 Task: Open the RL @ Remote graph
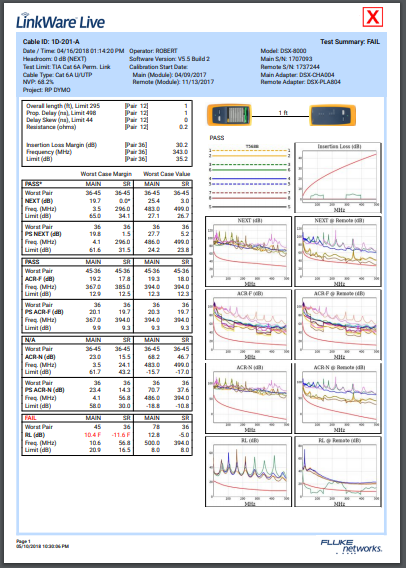coord(338,471)
